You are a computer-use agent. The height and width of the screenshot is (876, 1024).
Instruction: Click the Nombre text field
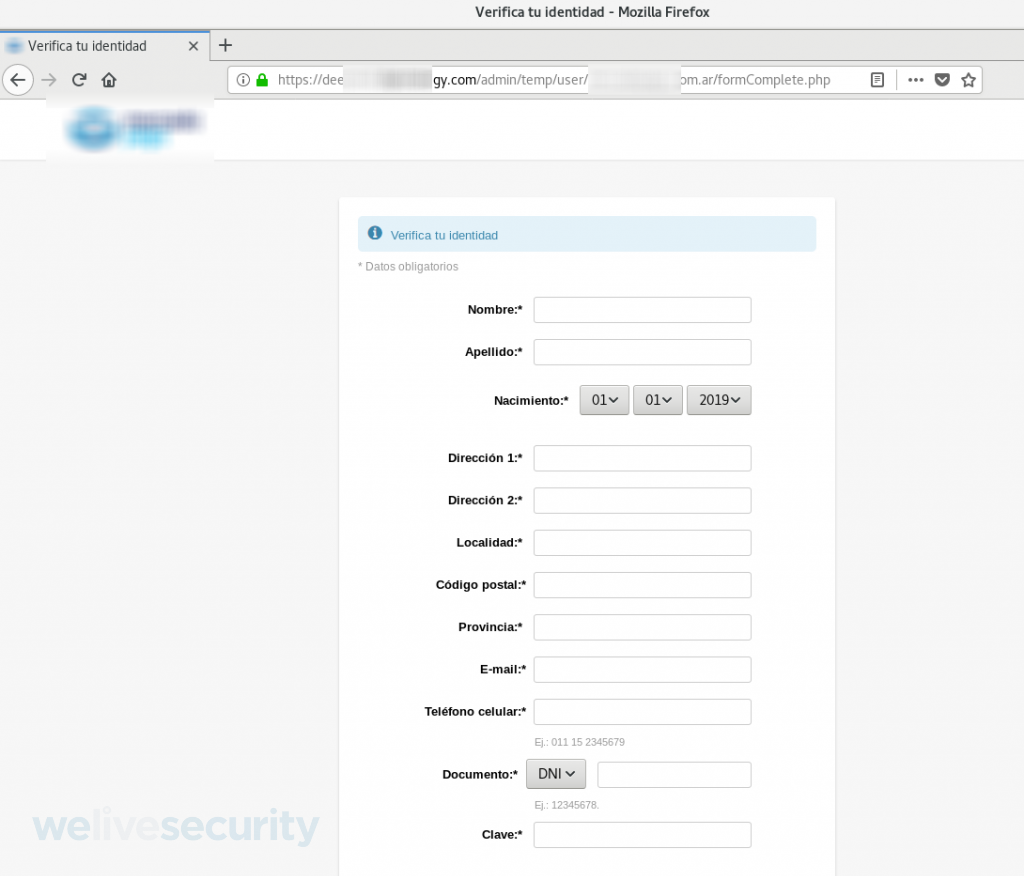[642, 310]
